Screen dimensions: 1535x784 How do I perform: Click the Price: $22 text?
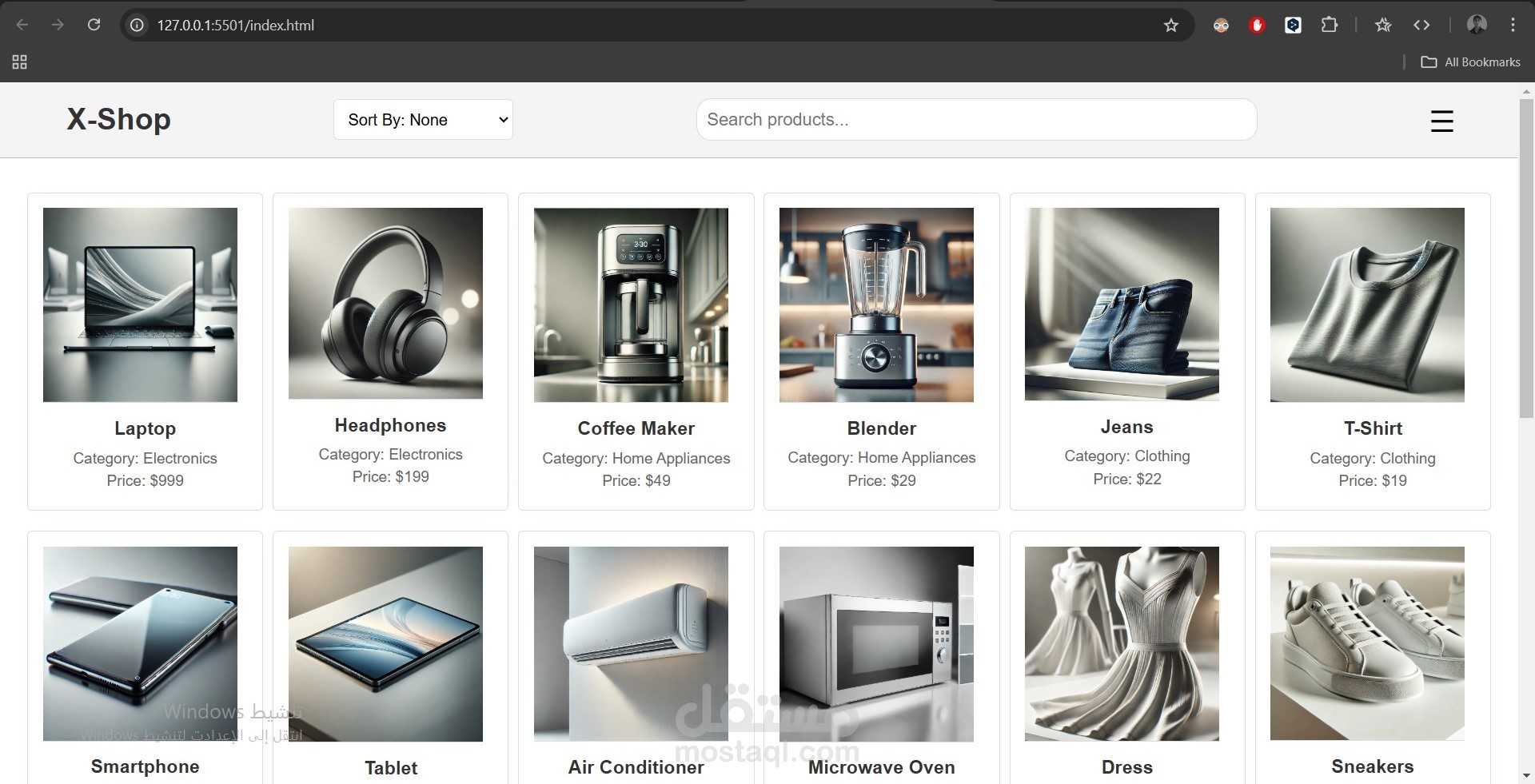click(1126, 479)
